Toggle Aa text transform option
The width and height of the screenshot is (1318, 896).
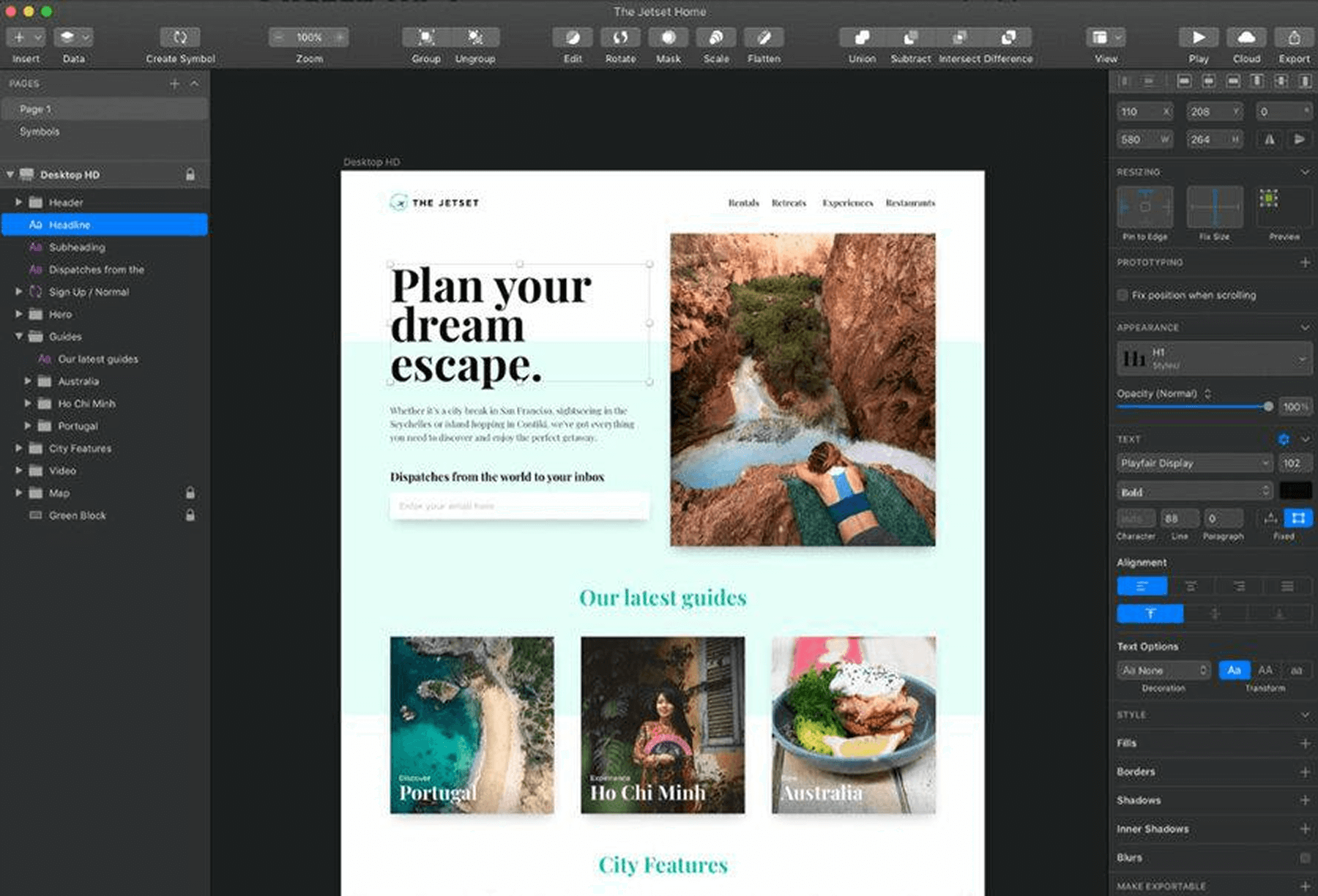[1235, 670]
